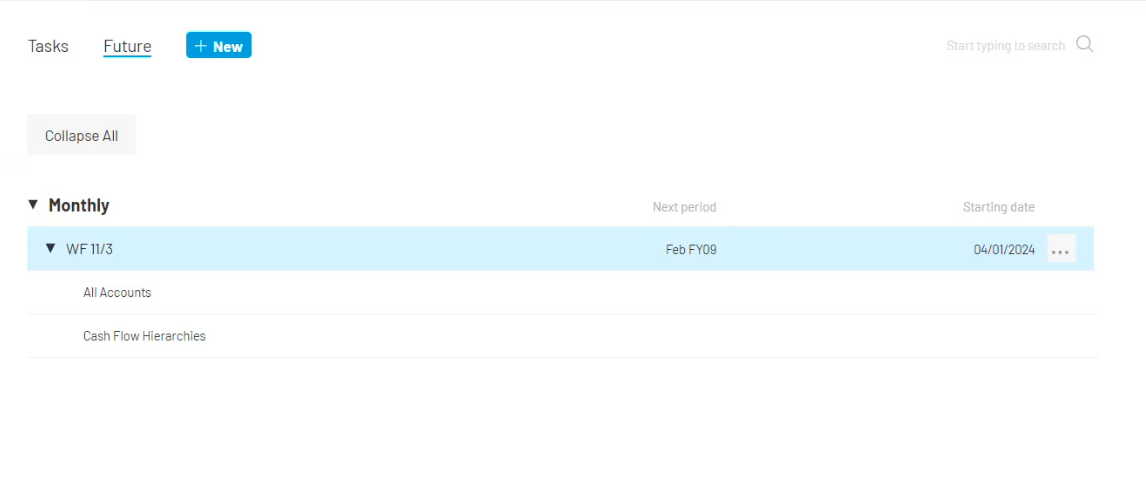Select the WF 11/3 row name
Viewport: 1146px width, 480px height.
[89, 249]
